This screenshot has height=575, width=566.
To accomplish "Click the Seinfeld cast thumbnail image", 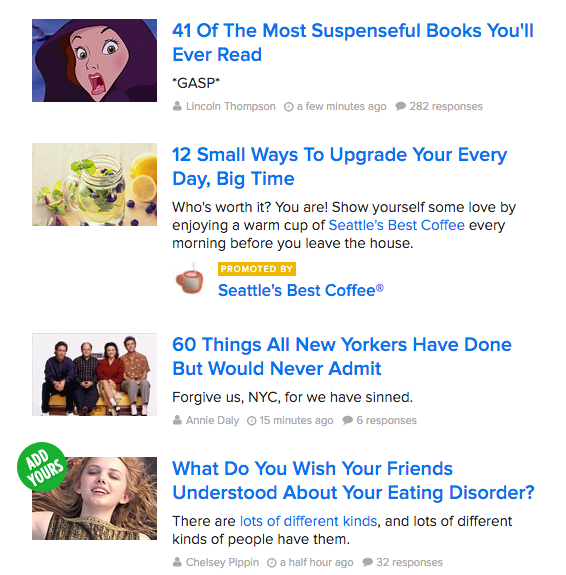I will click(94, 374).
